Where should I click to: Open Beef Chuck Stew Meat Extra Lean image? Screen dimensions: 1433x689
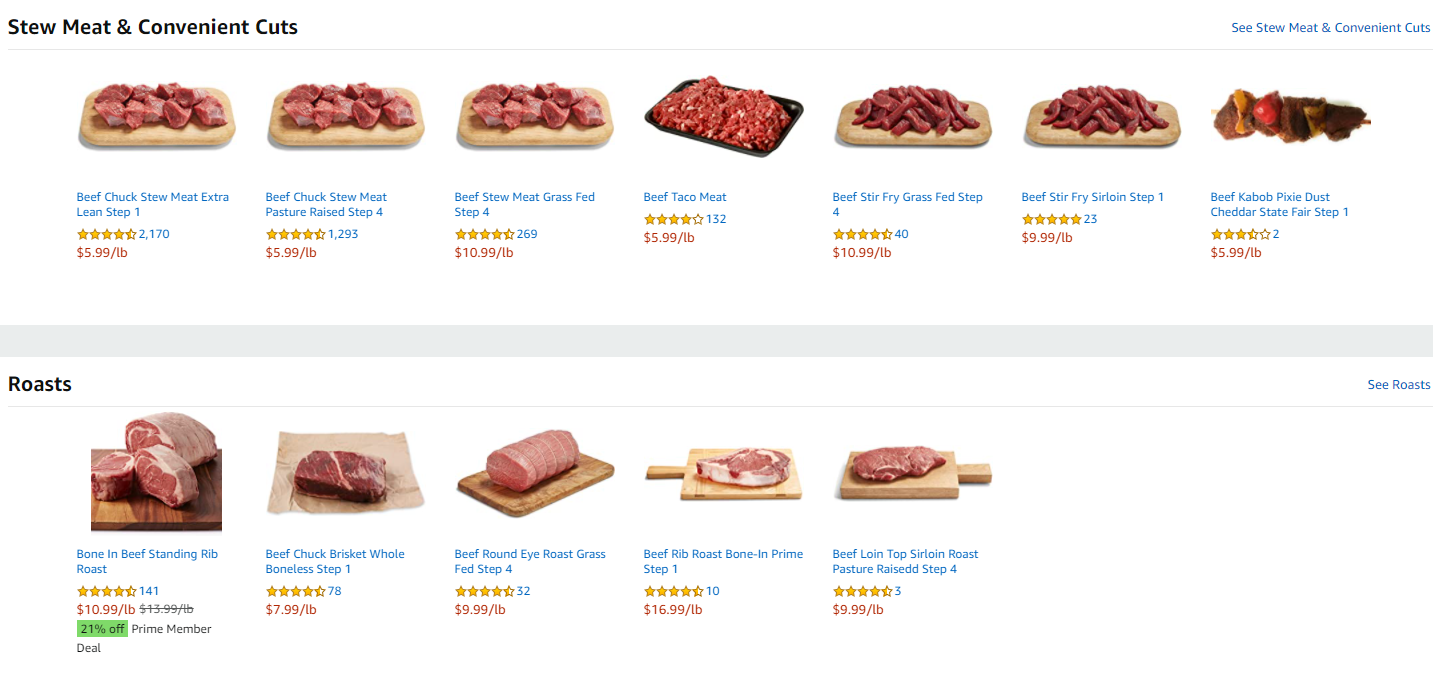coord(156,115)
